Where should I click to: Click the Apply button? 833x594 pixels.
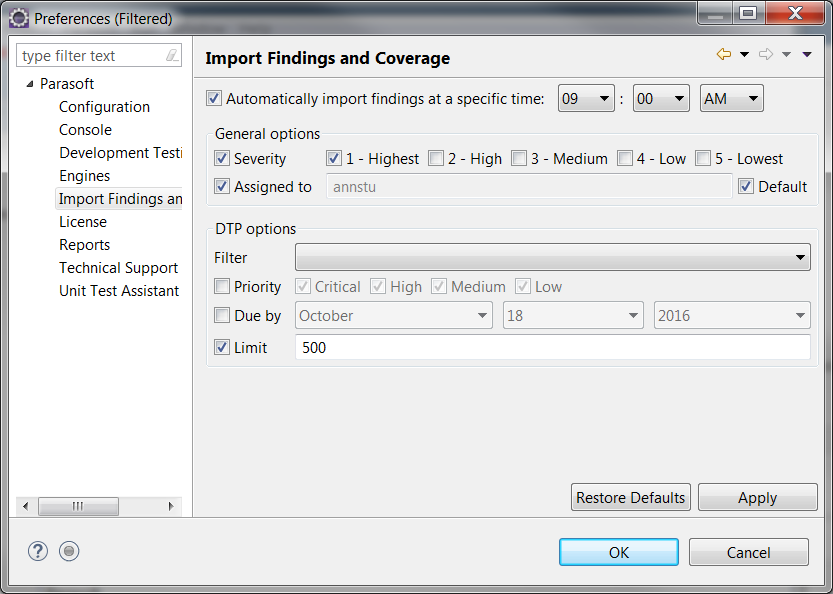(758, 497)
